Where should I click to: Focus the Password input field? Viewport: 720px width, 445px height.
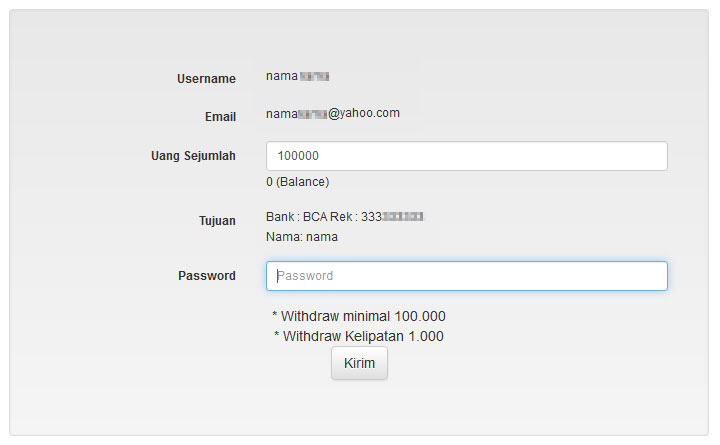[x=466, y=276]
